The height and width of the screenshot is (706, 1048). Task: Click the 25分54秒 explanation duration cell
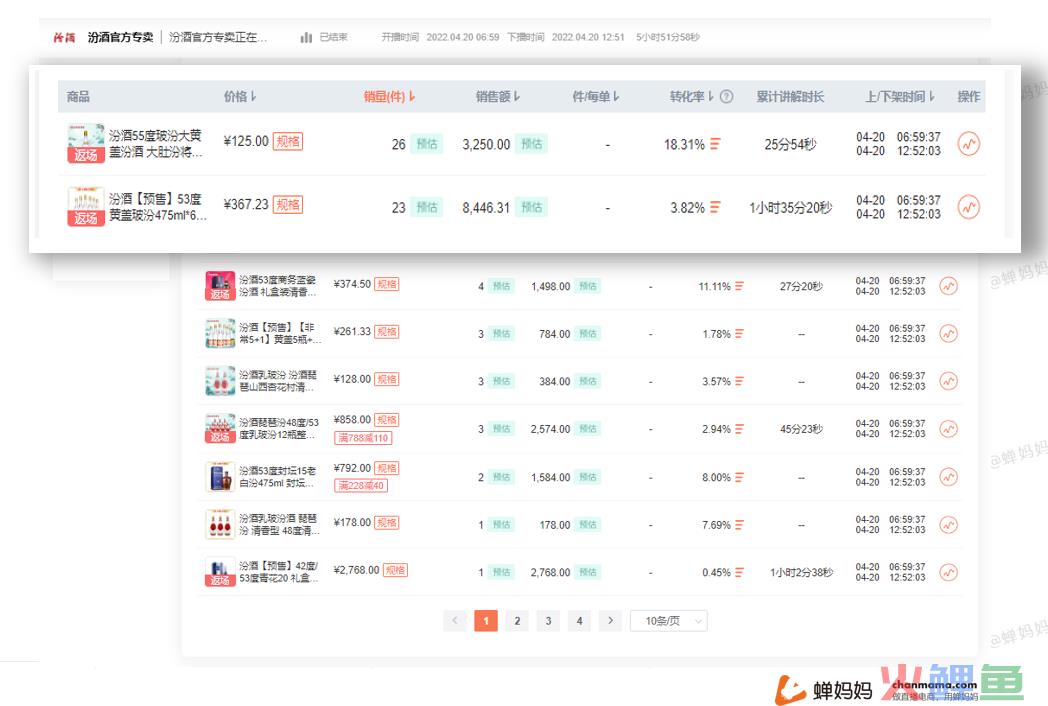click(791, 144)
